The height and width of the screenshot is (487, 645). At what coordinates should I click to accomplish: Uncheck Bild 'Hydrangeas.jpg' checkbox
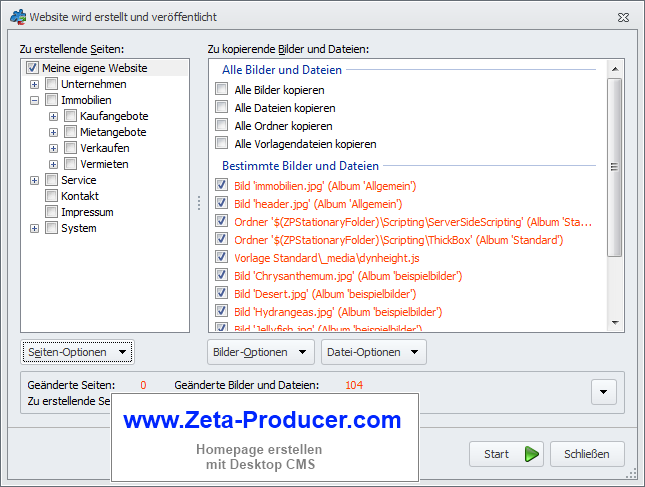pyautogui.click(x=222, y=311)
